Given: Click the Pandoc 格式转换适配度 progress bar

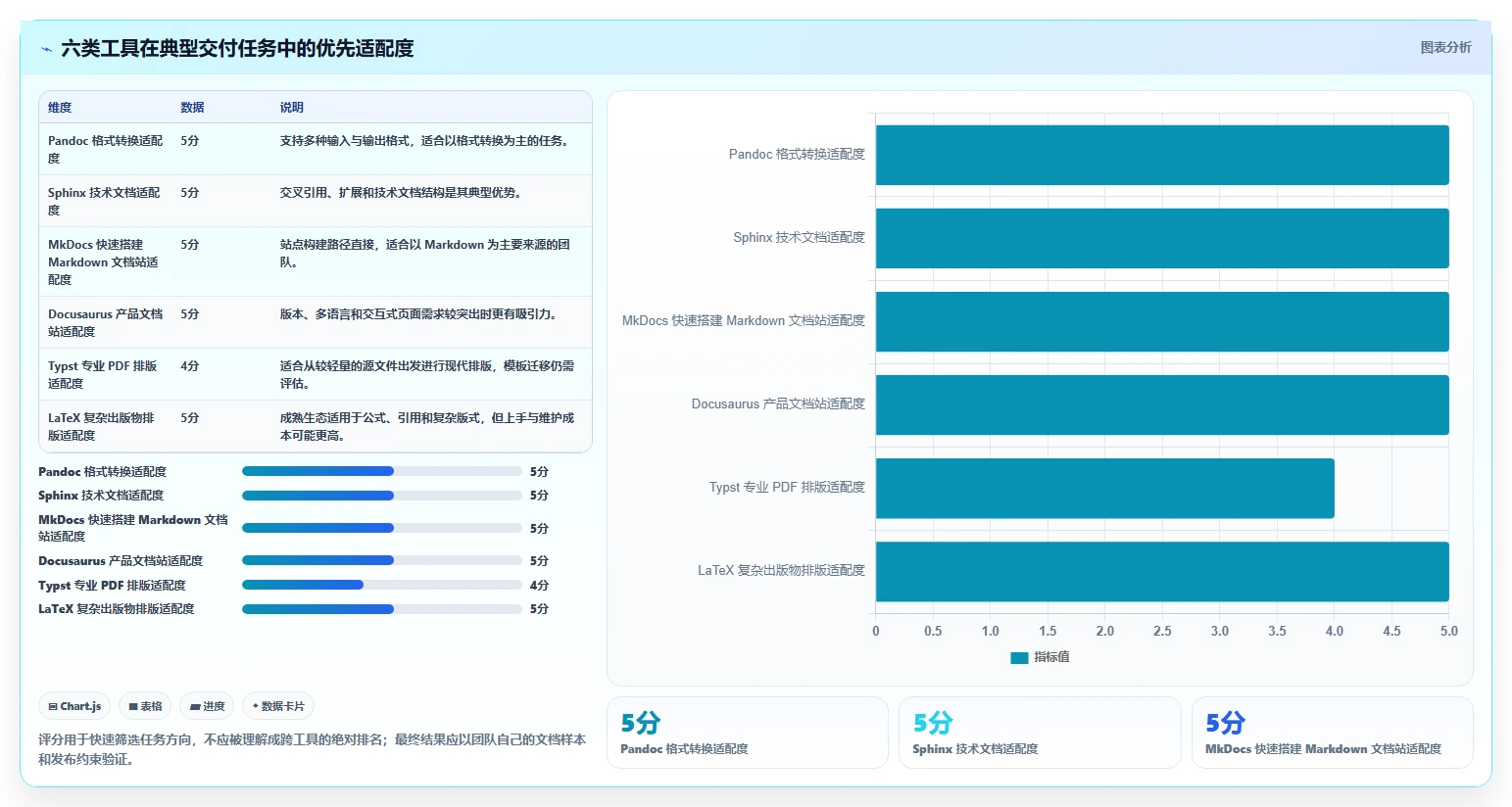Looking at the screenshot, I should 381,471.
